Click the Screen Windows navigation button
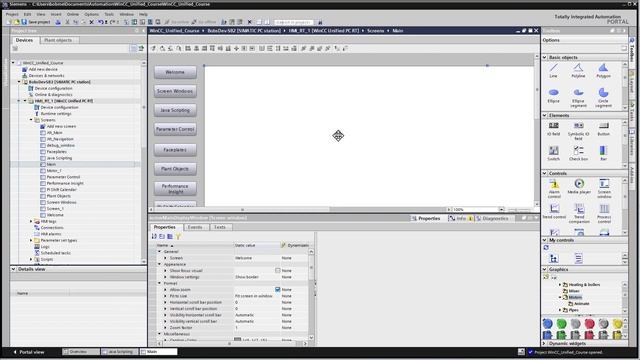This screenshot has width=640, height=360. pyautogui.click(x=175, y=91)
